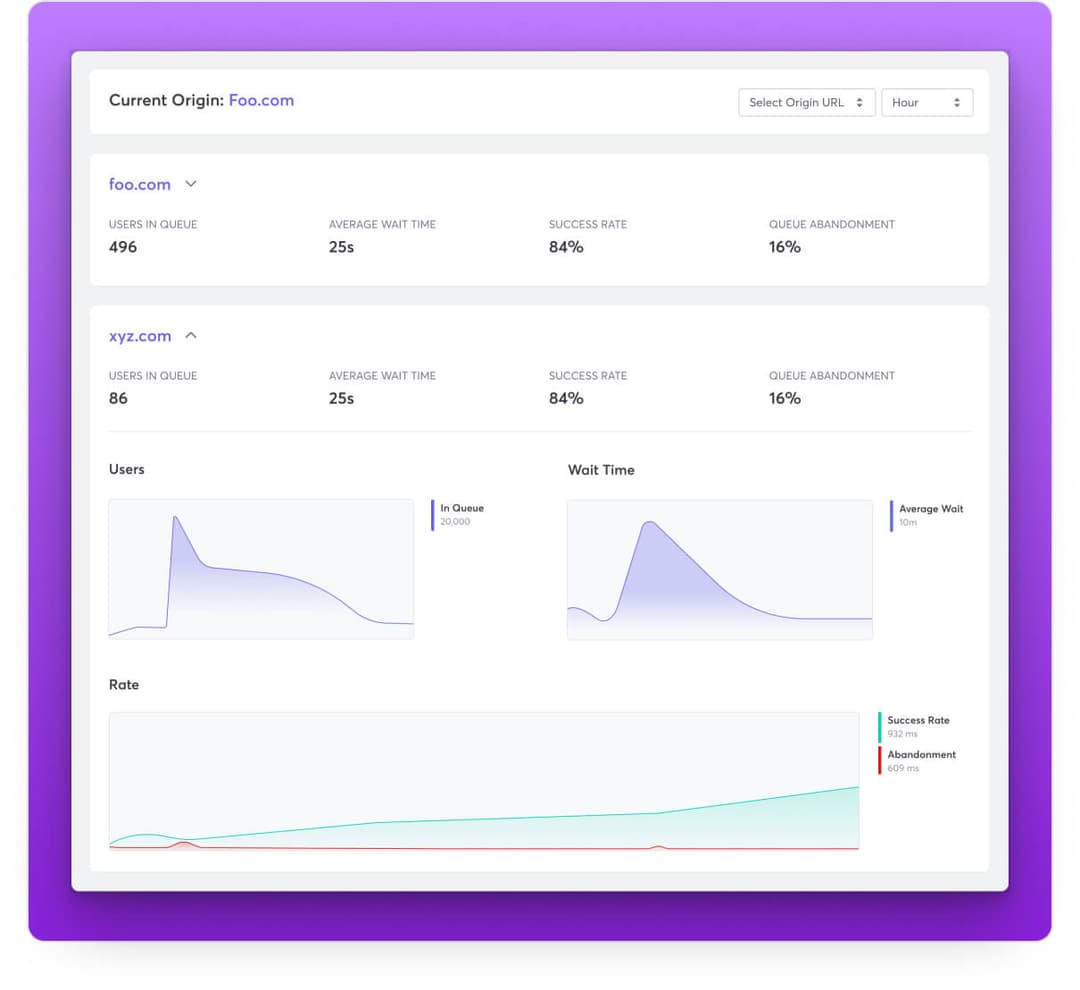The width and height of the screenshot is (1080, 990).
Task: Click the Average Wait legend color bar
Action: tap(891, 516)
